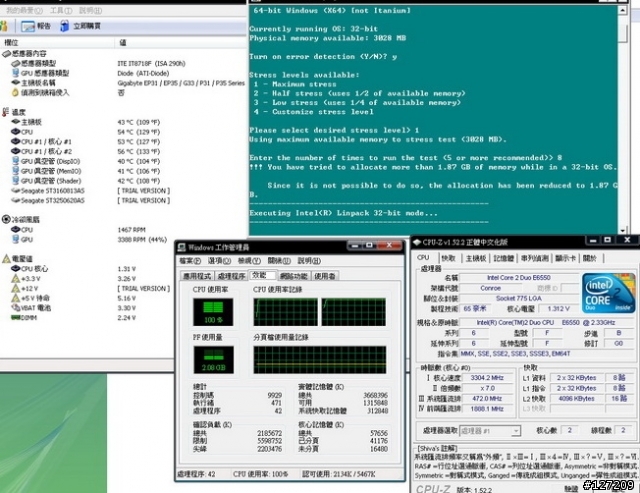Select the 感應器內容 sensor section icon
Screen dimensions: 640x493
(x=6, y=53)
